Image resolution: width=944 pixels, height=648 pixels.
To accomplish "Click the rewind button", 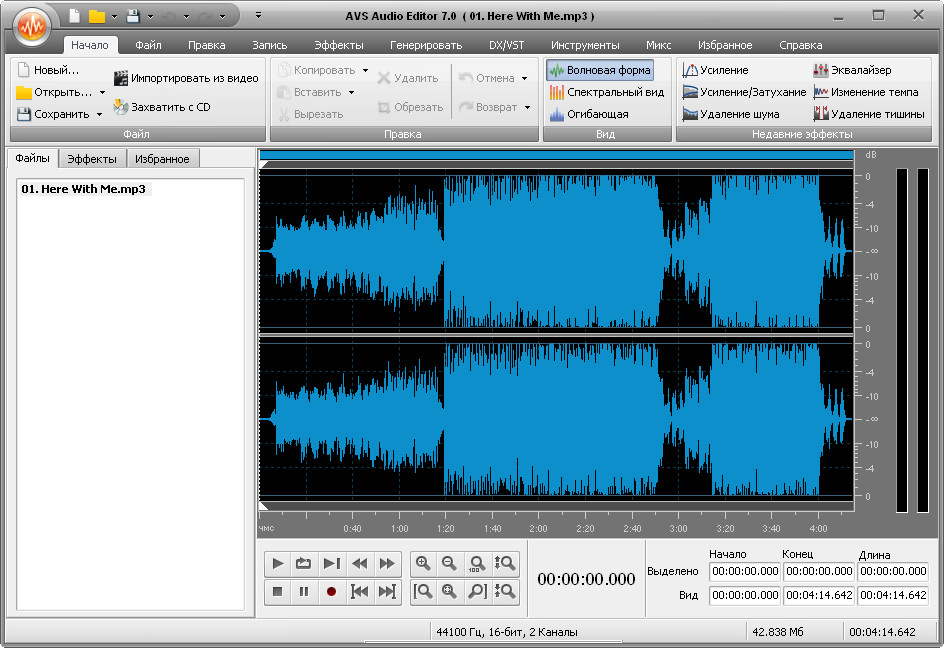I will point(359,564).
